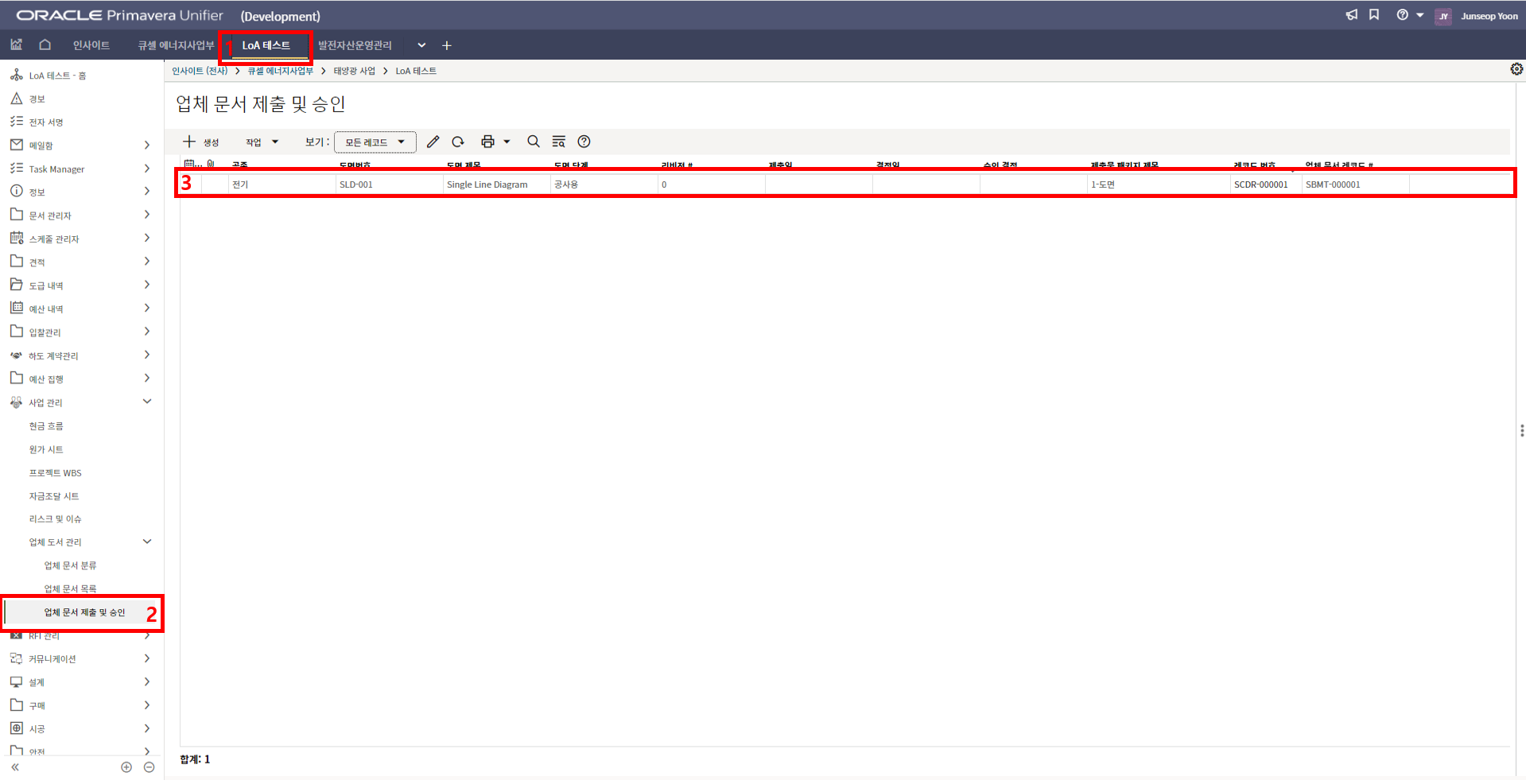Viewport: 1526px width, 784px height.
Task: Open the bookmarks icon in header
Action: [x=1374, y=15]
